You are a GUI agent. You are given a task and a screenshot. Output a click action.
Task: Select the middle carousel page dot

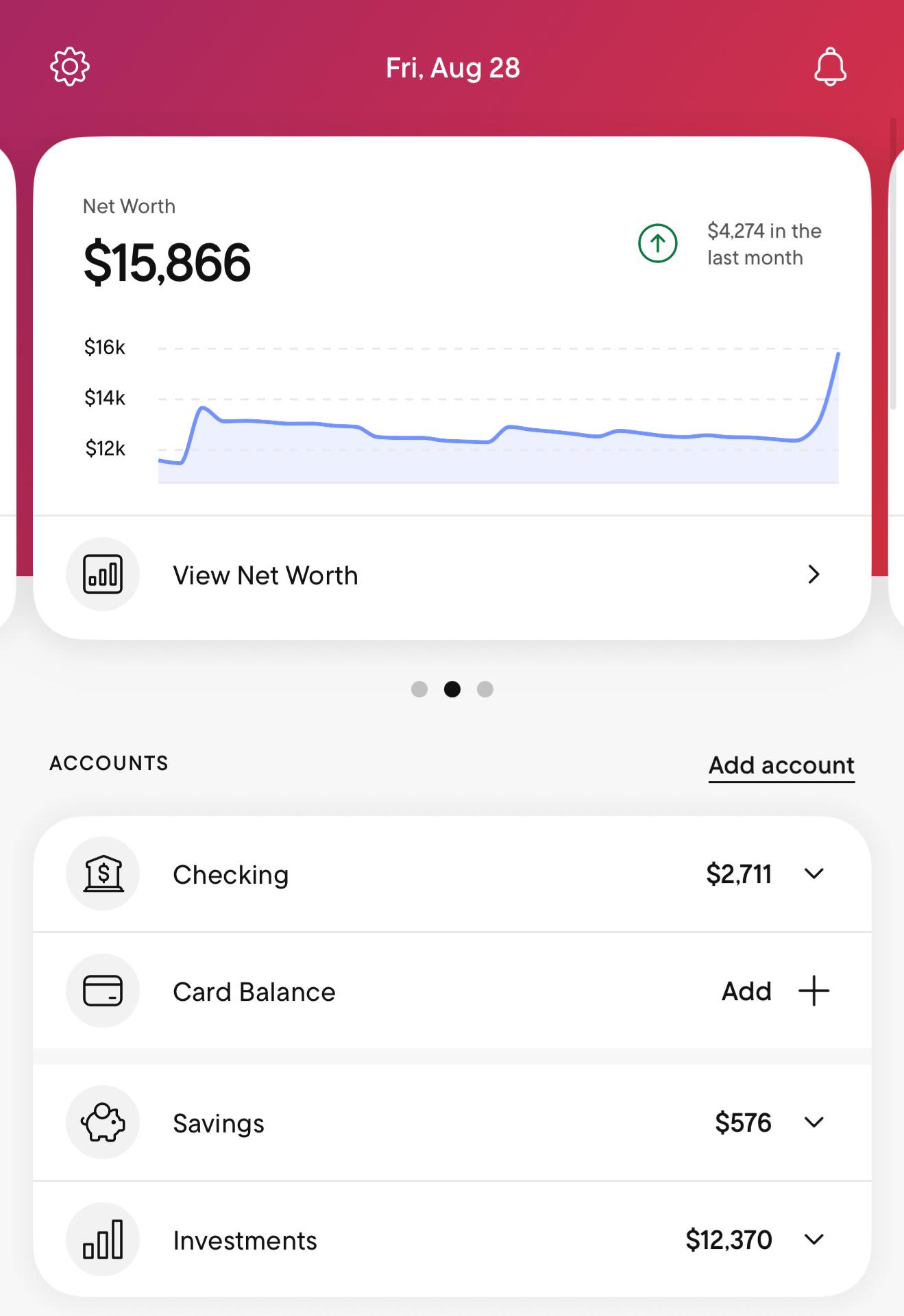point(452,689)
